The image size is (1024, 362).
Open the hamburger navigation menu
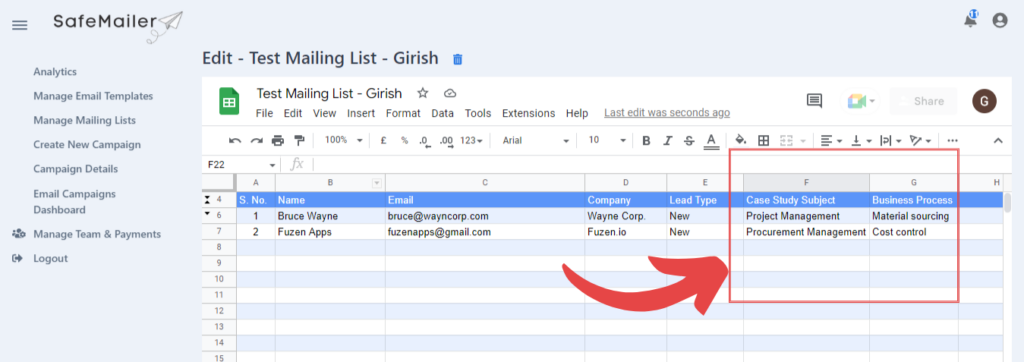(20, 25)
